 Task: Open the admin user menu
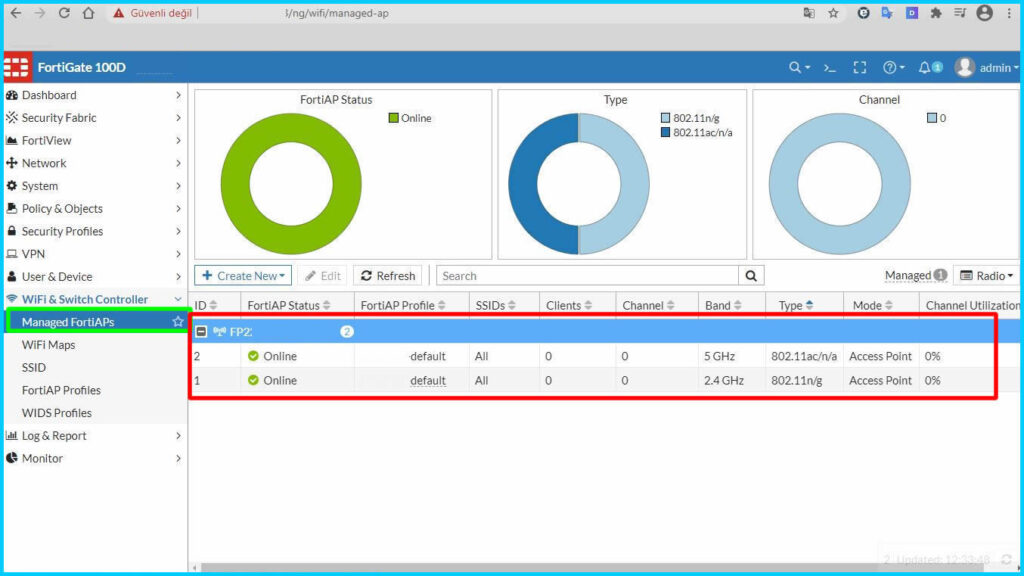click(987, 67)
